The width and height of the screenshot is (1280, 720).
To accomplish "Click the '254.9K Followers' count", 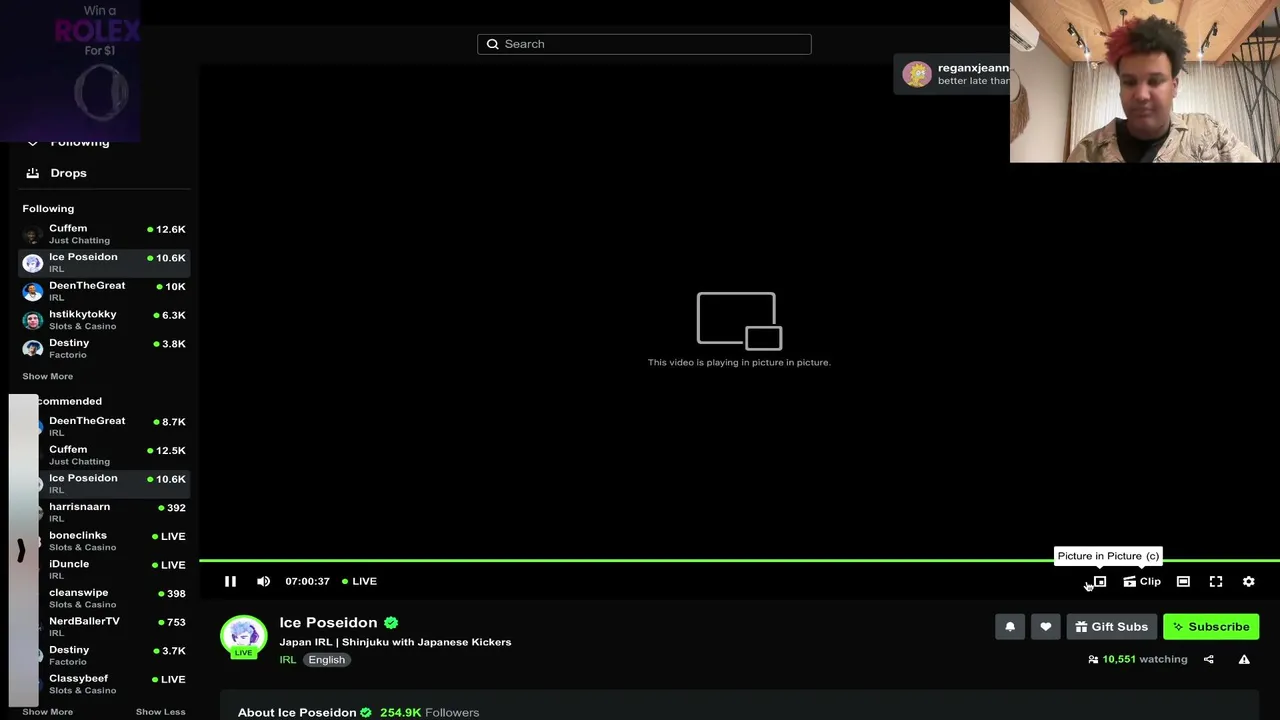I will tap(429, 712).
